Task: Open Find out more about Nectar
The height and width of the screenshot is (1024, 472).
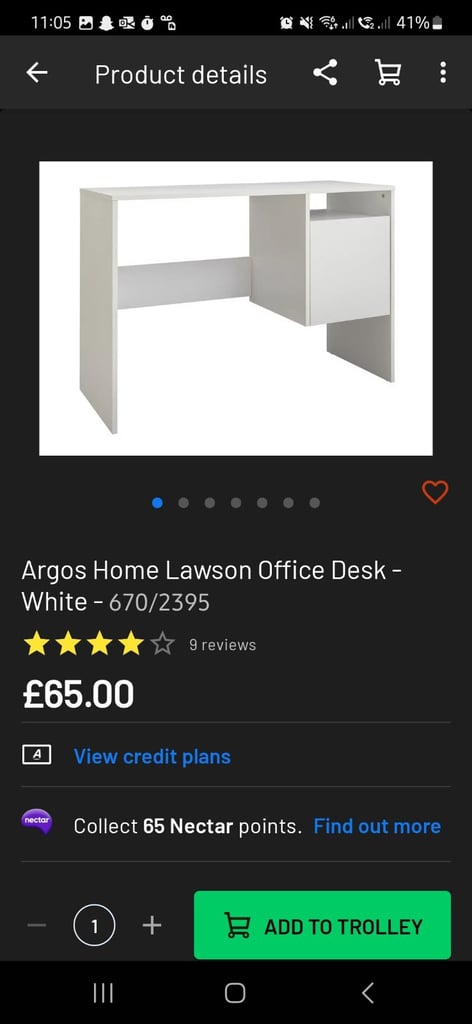Action: 377,826
